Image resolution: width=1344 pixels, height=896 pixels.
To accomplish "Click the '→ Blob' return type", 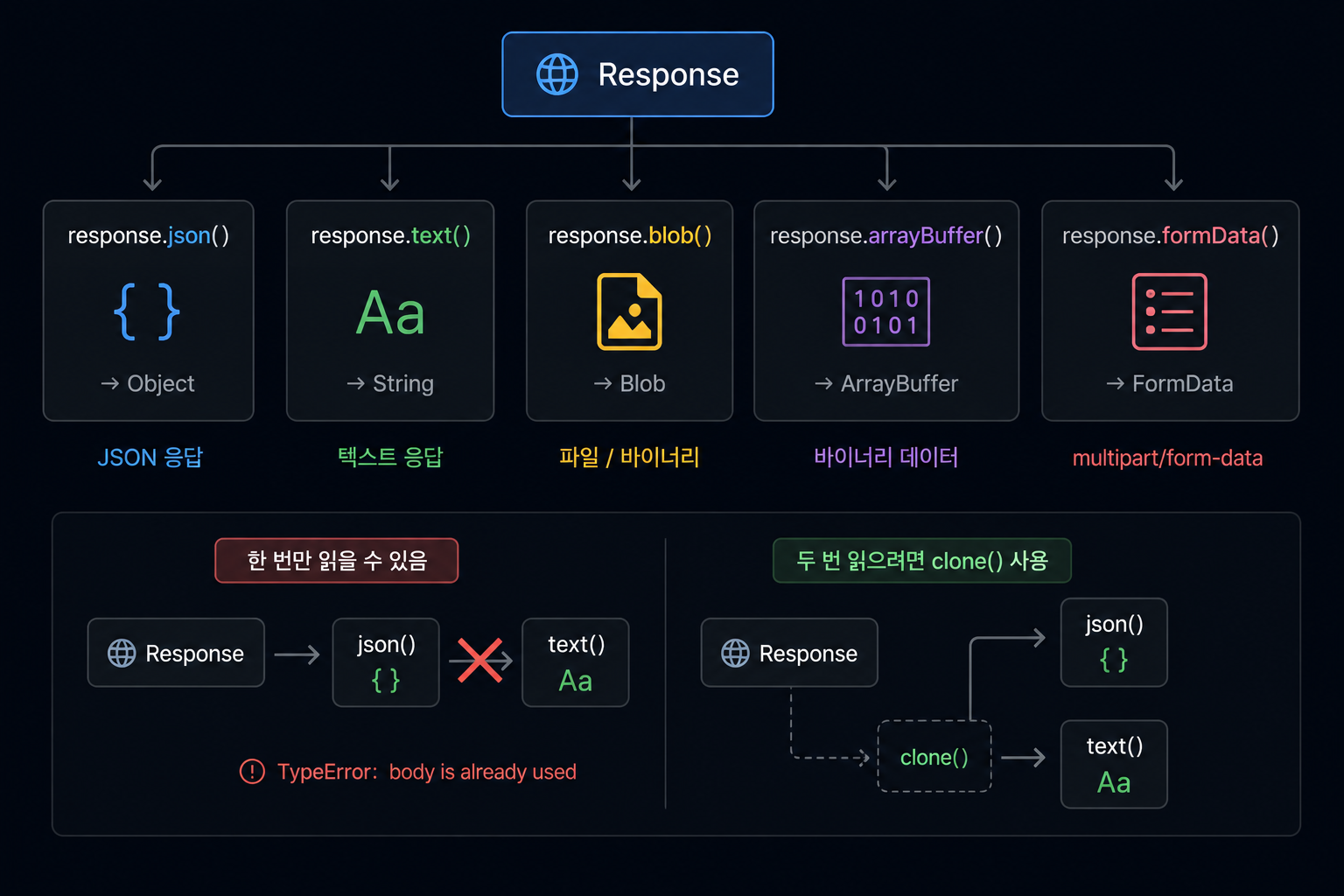I will pos(629,383).
